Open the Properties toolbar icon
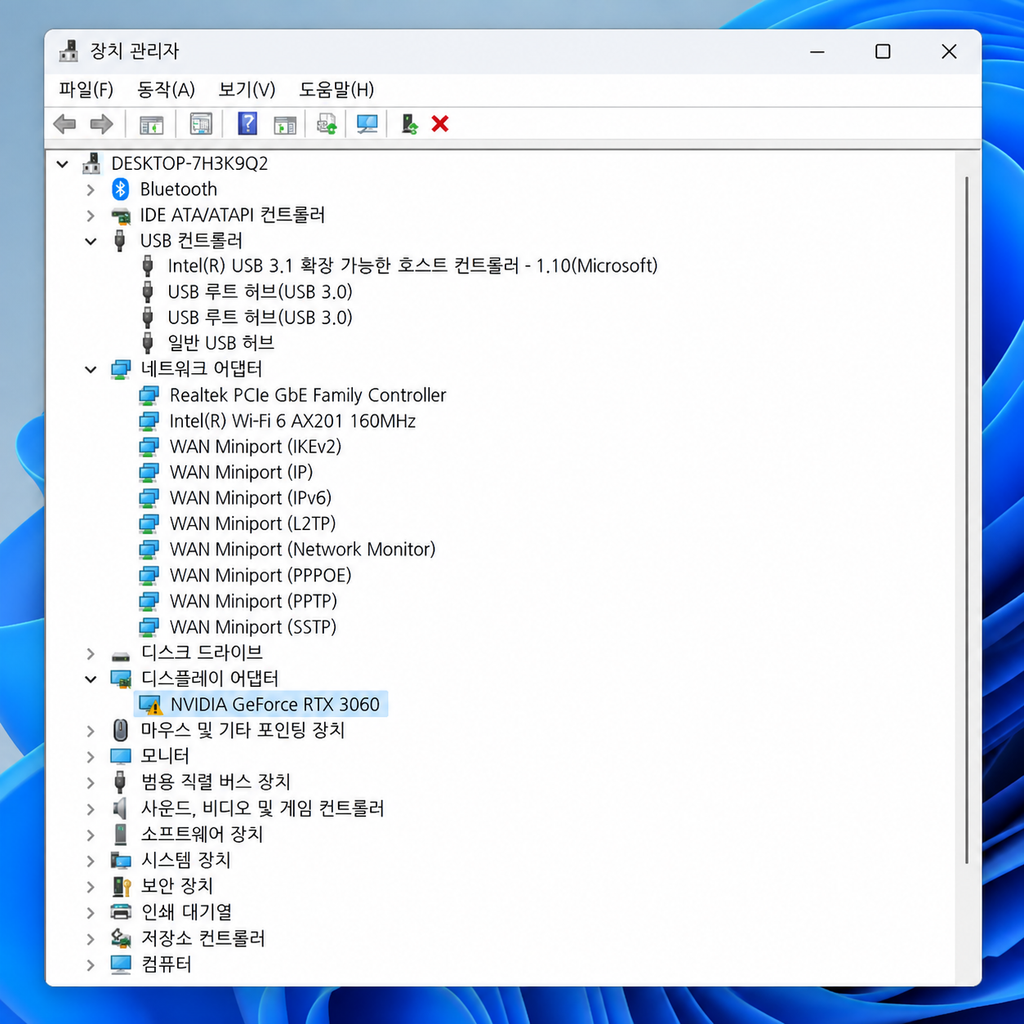Image resolution: width=1024 pixels, height=1024 pixels. point(200,123)
